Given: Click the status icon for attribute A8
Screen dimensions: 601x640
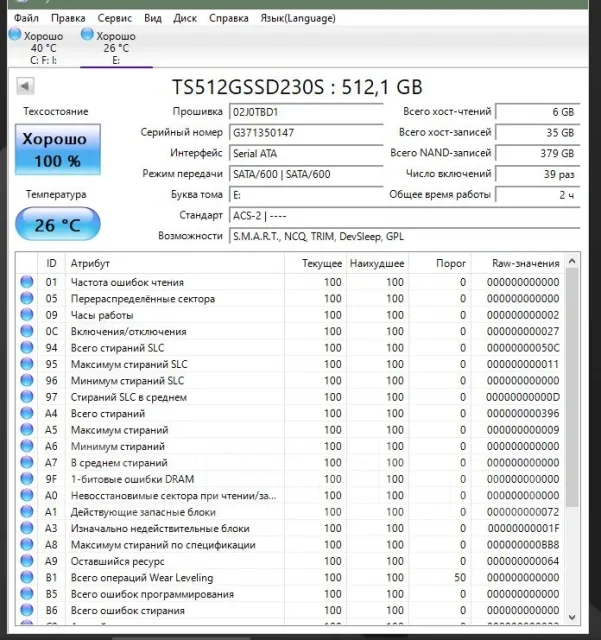Looking at the screenshot, I should (27, 544).
